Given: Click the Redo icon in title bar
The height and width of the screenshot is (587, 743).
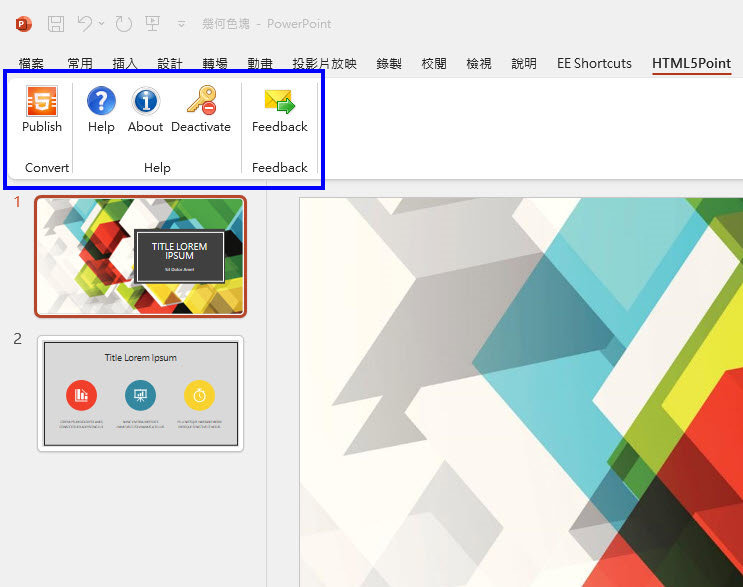Looking at the screenshot, I should [123, 23].
